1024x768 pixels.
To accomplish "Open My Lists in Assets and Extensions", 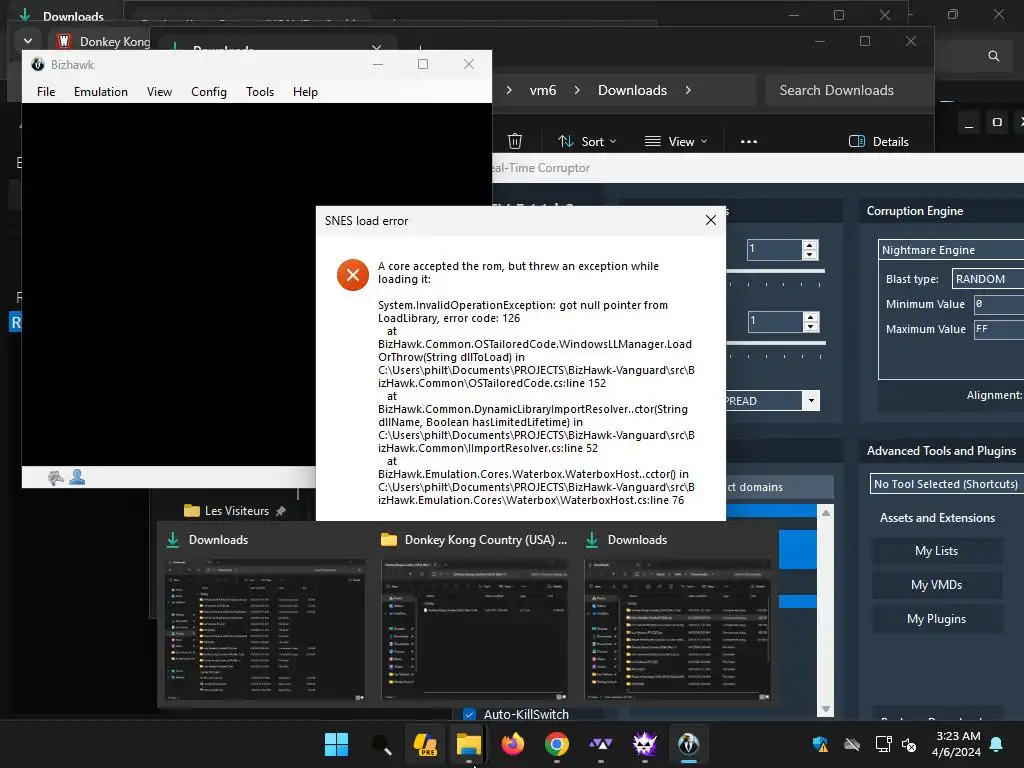I will 936,551.
